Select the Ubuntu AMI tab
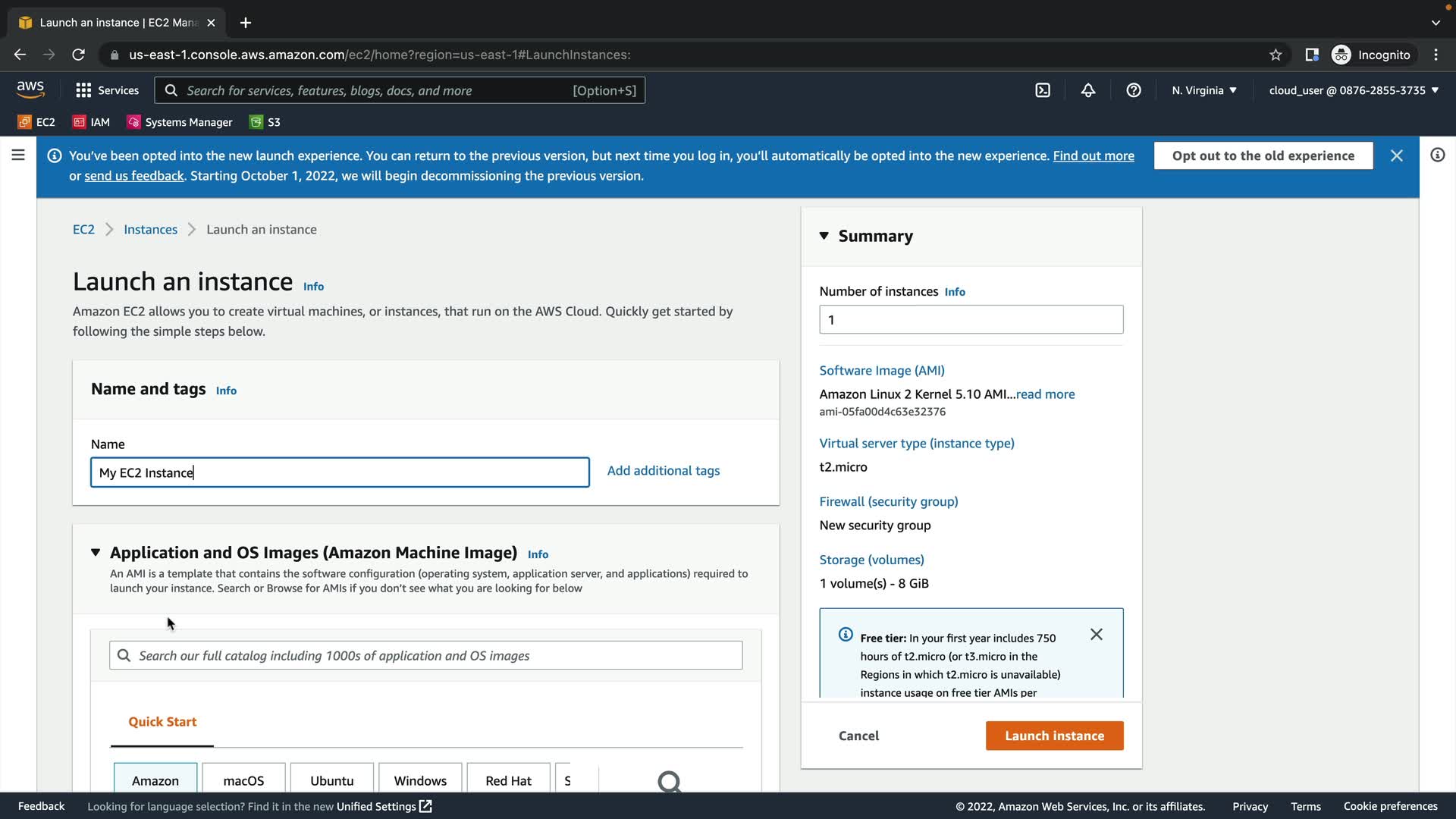Viewport: 1456px width, 819px height. click(x=331, y=780)
